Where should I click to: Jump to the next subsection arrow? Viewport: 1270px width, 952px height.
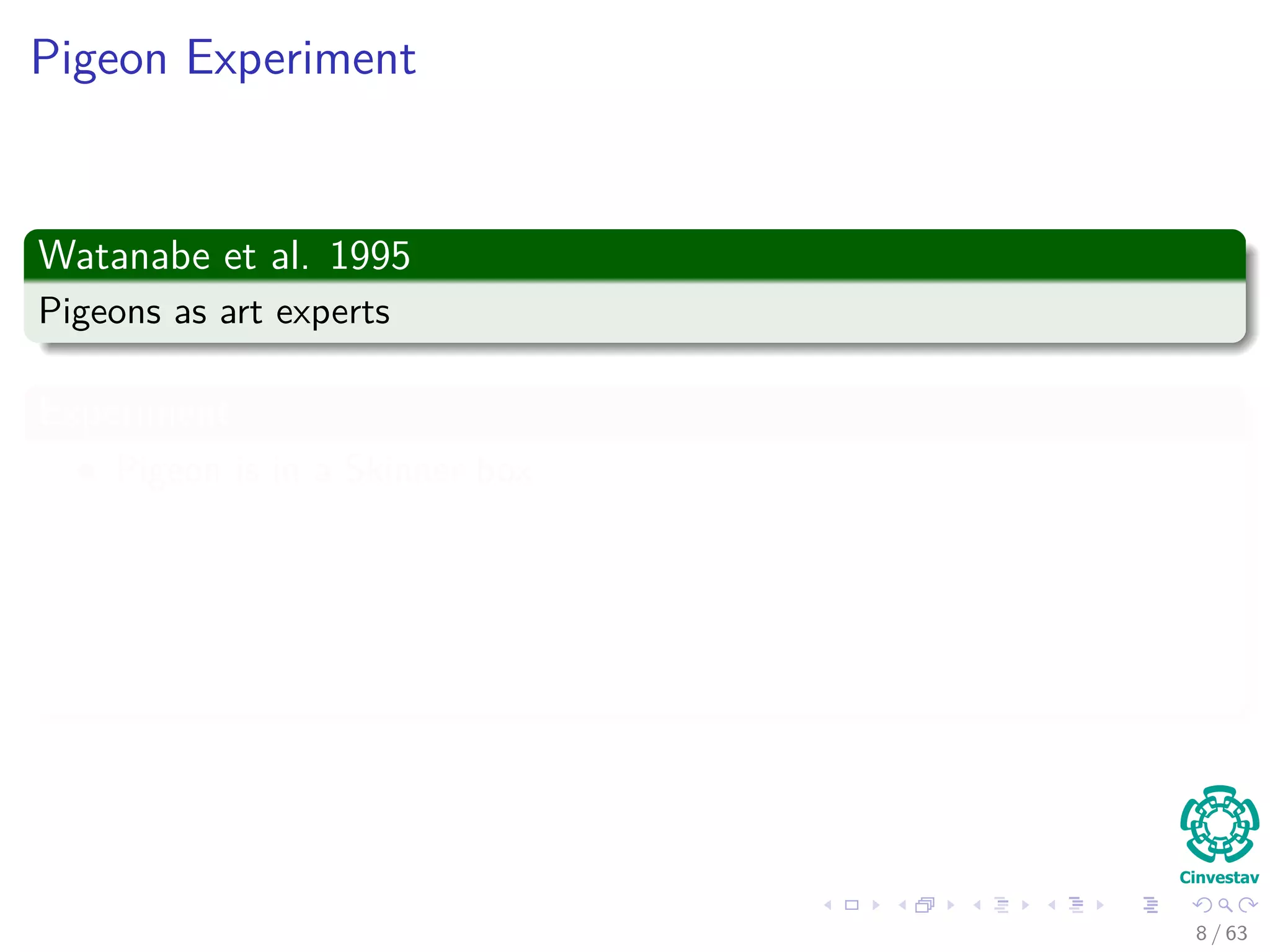coord(1026,906)
